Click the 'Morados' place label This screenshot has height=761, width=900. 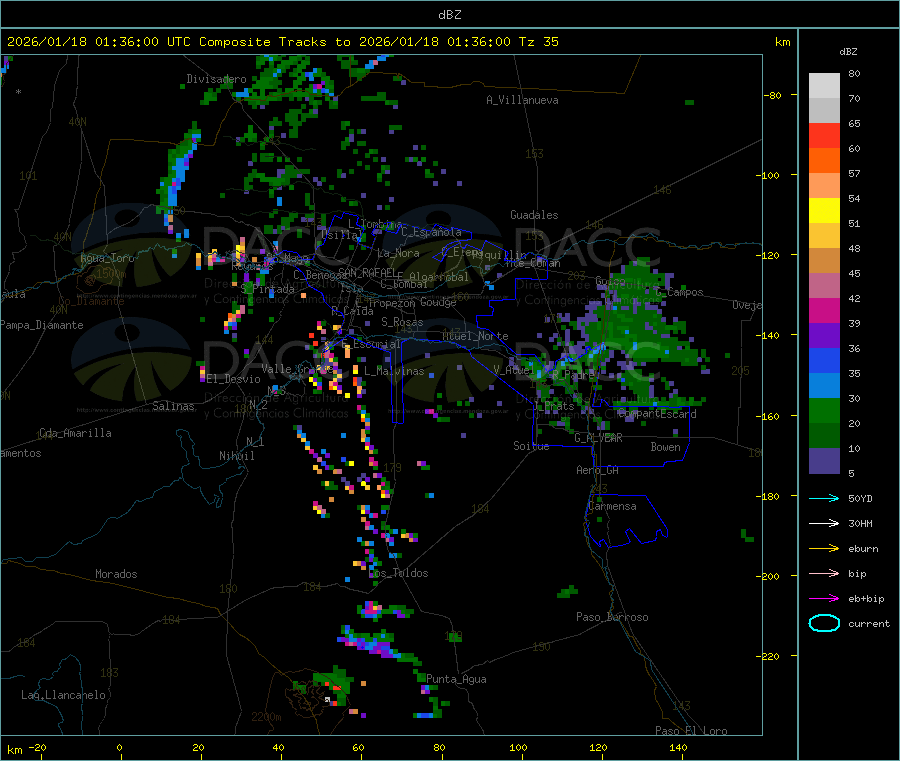[116, 574]
